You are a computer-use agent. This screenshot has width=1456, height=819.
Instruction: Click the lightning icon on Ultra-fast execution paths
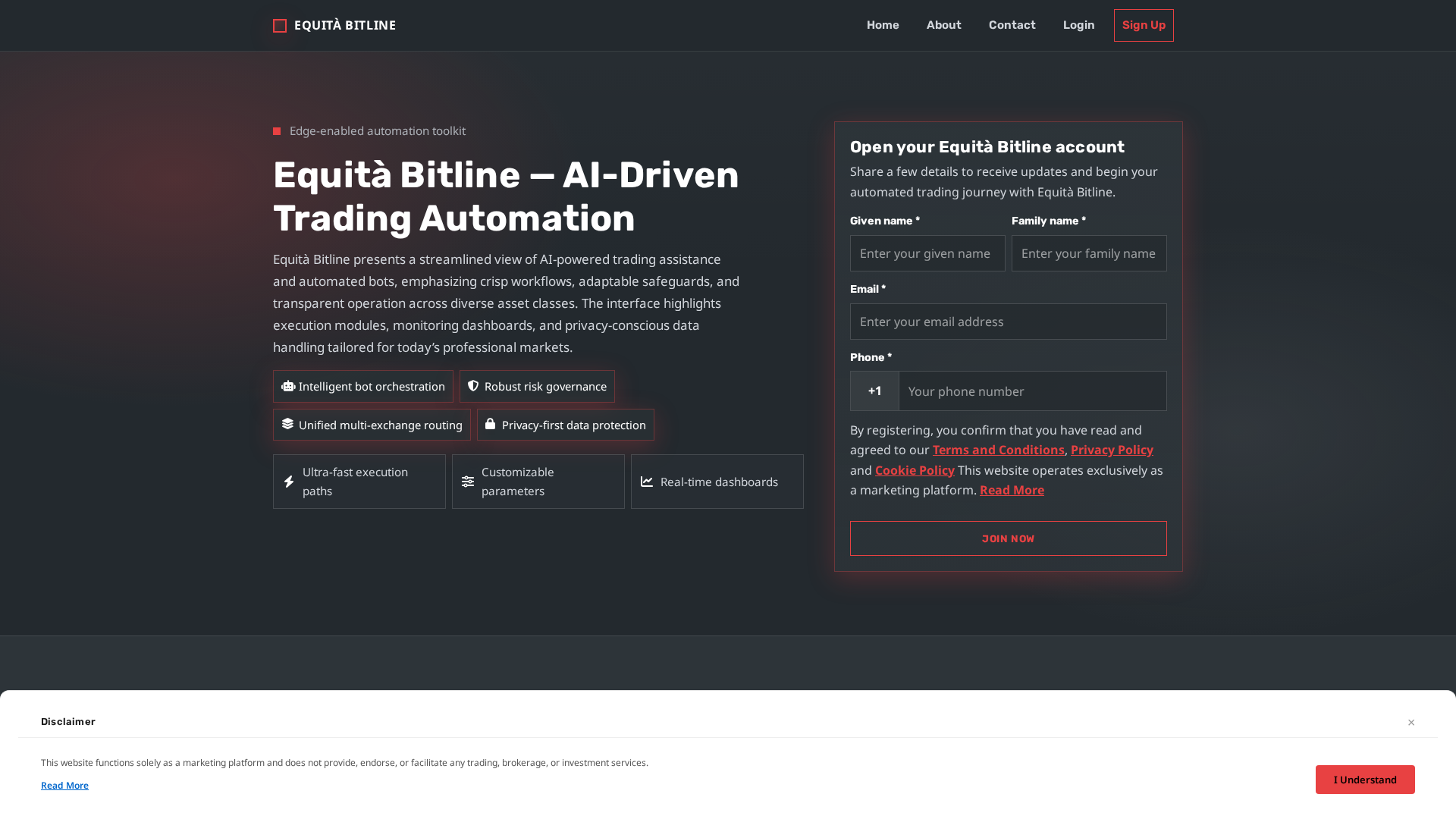pos(289,482)
